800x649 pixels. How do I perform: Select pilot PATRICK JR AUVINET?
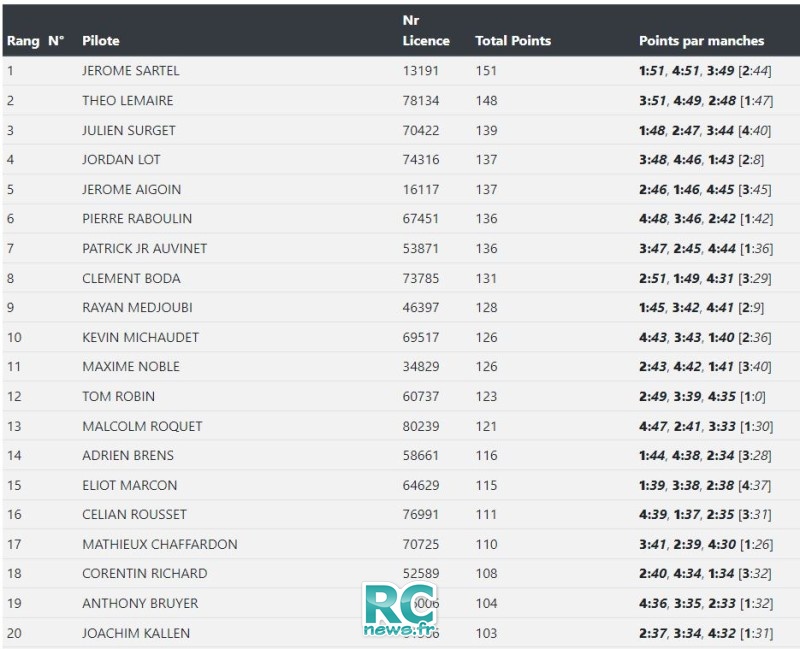tap(144, 248)
